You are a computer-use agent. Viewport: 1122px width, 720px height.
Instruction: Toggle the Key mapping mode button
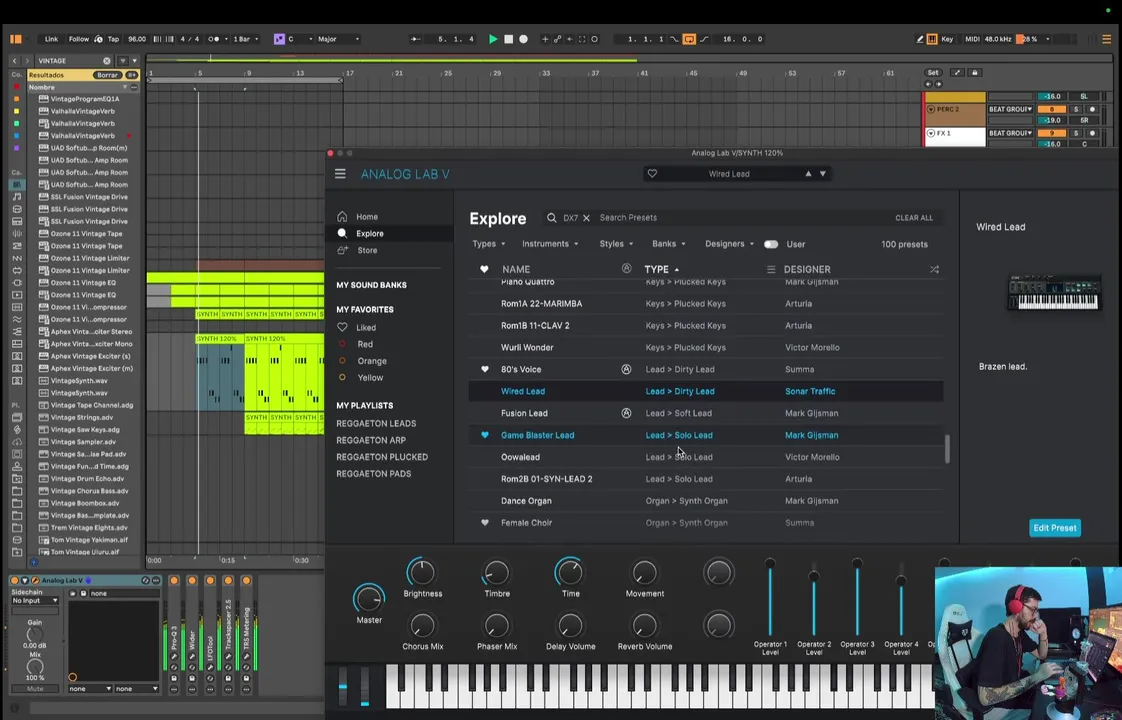[947, 39]
